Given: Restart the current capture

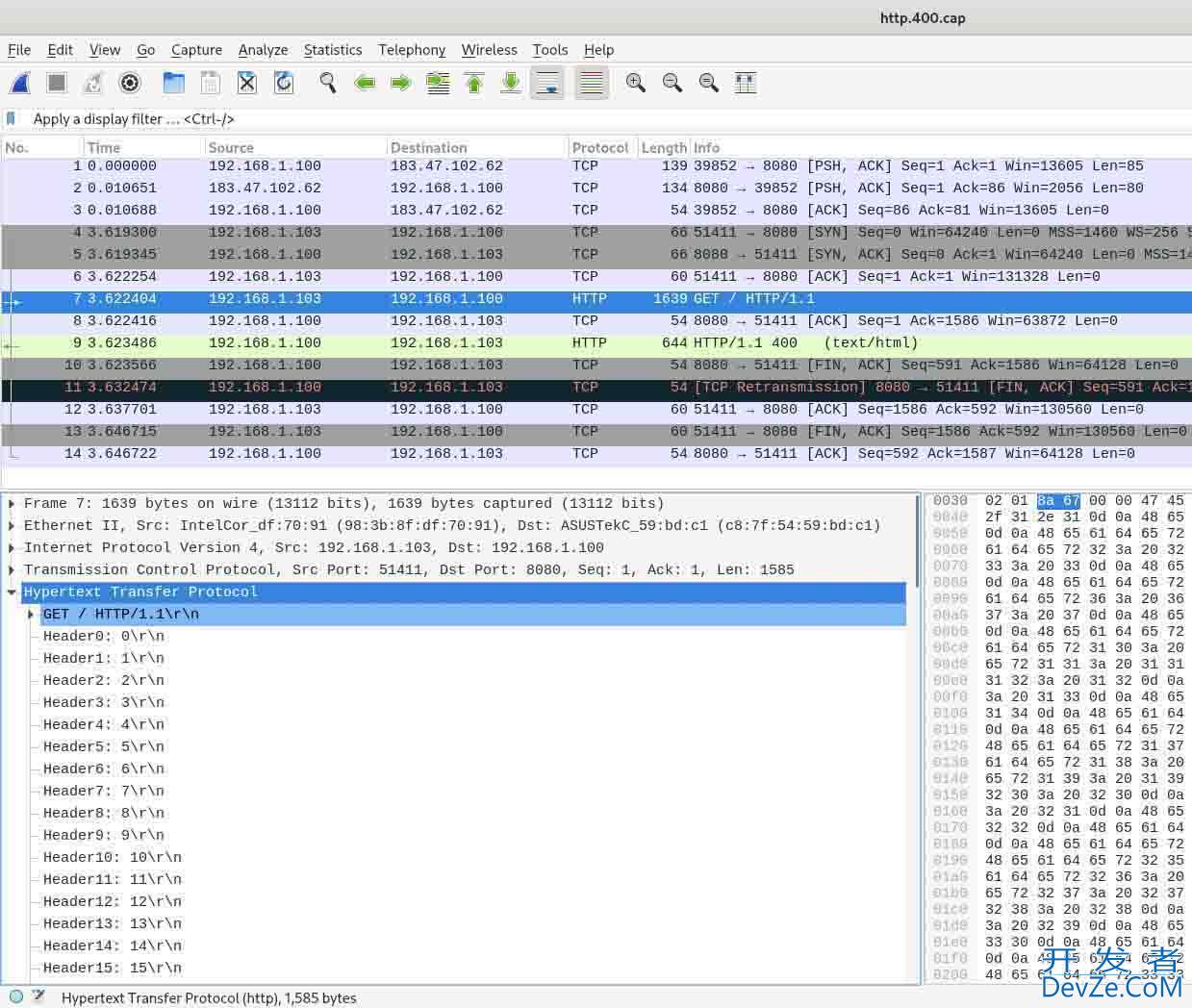Looking at the screenshot, I should (x=93, y=84).
